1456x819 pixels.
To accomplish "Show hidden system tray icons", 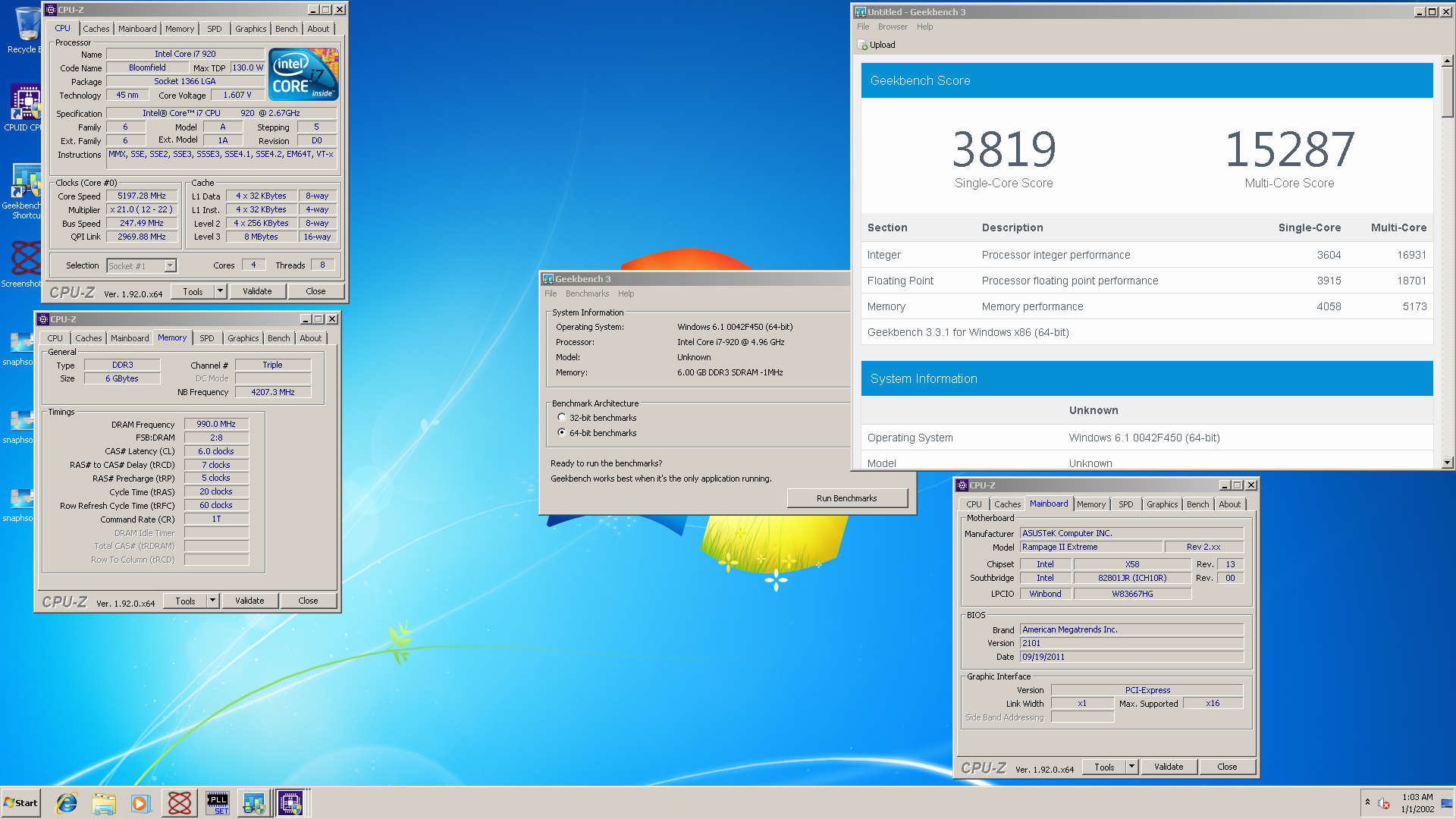I will tap(1367, 802).
